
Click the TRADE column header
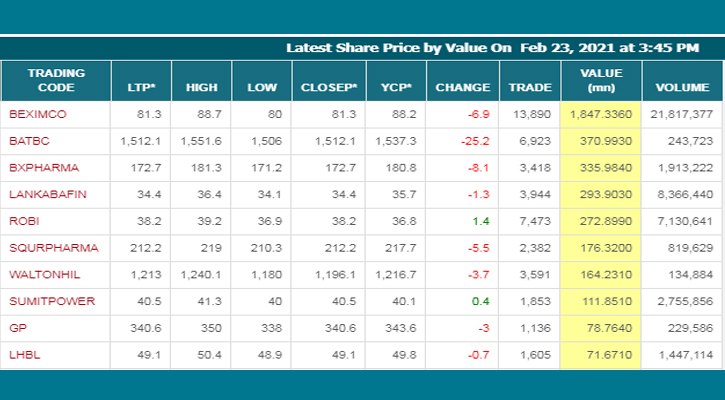point(530,87)
